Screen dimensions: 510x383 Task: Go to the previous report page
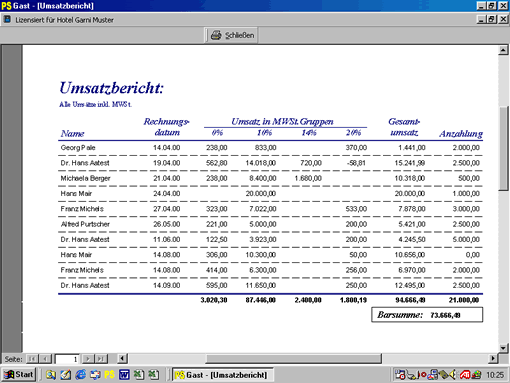45,359
